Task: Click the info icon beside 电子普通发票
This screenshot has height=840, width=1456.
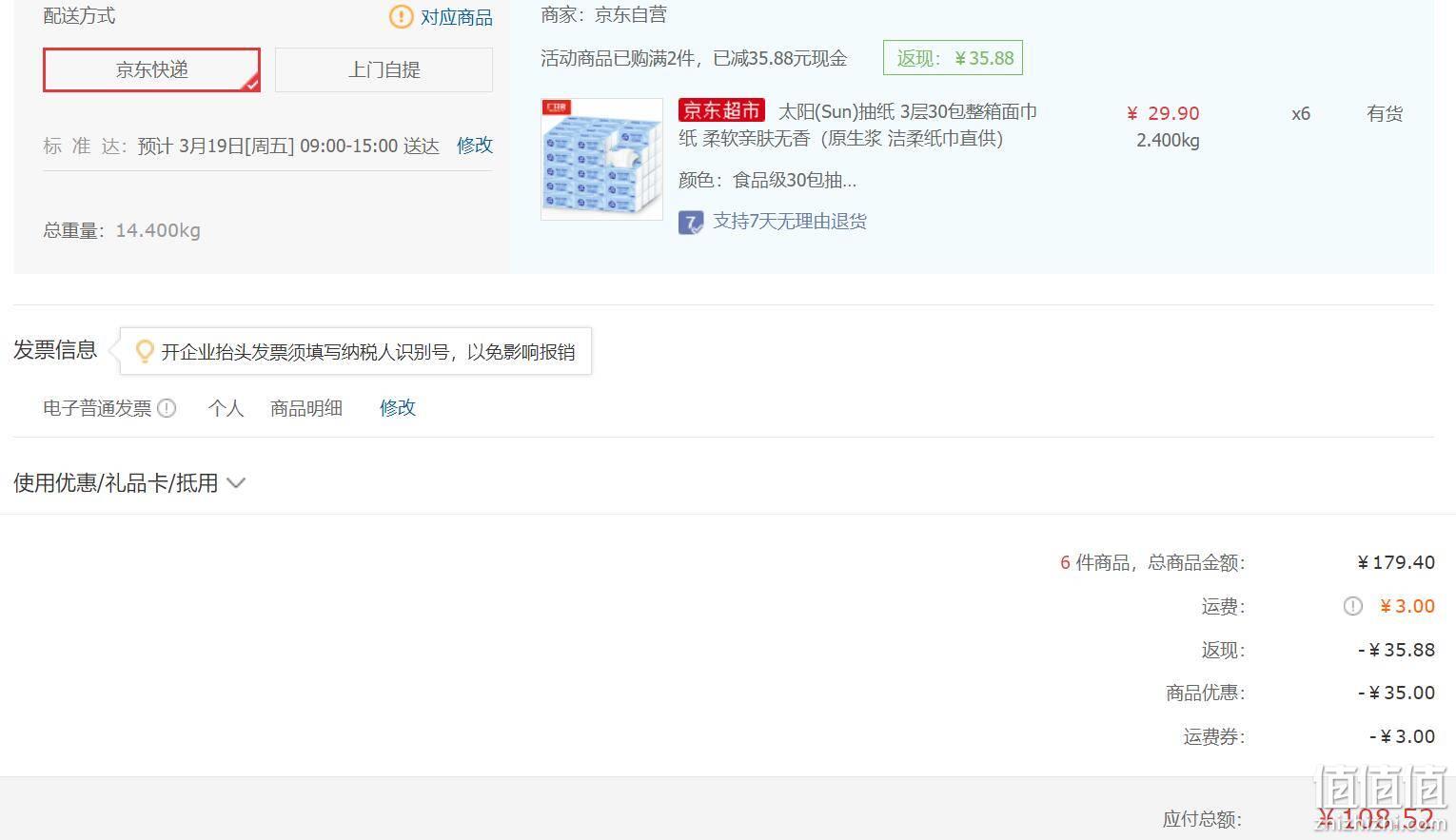Action: (167, 408)
